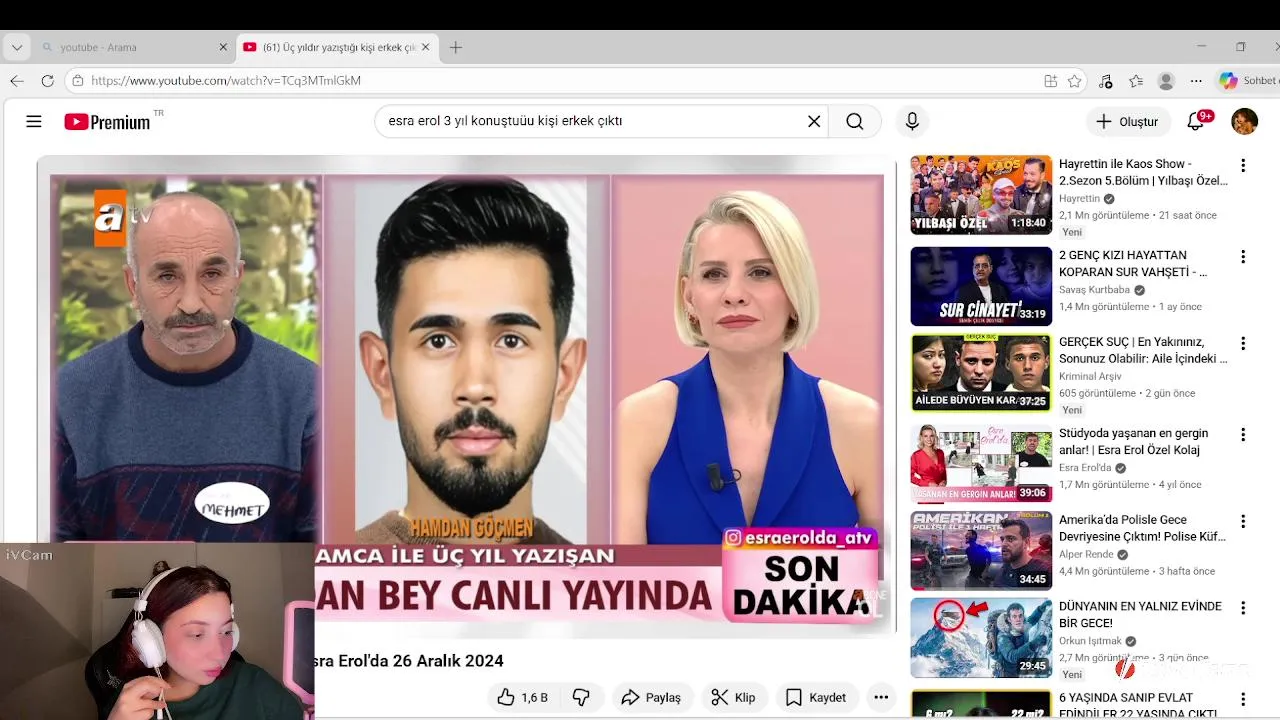Save the video with Kaydet
The height and width of the screenshot is (720, 1280).
pos(816,697)
